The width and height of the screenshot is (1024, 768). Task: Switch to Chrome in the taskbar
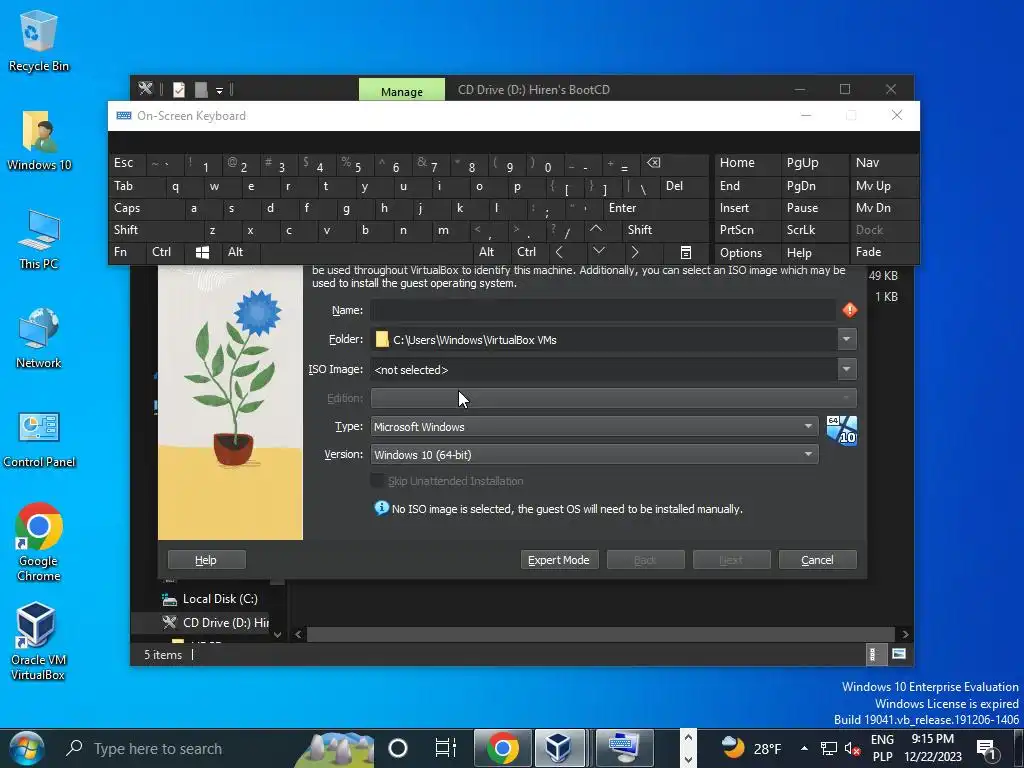click(x=502, y=748)
